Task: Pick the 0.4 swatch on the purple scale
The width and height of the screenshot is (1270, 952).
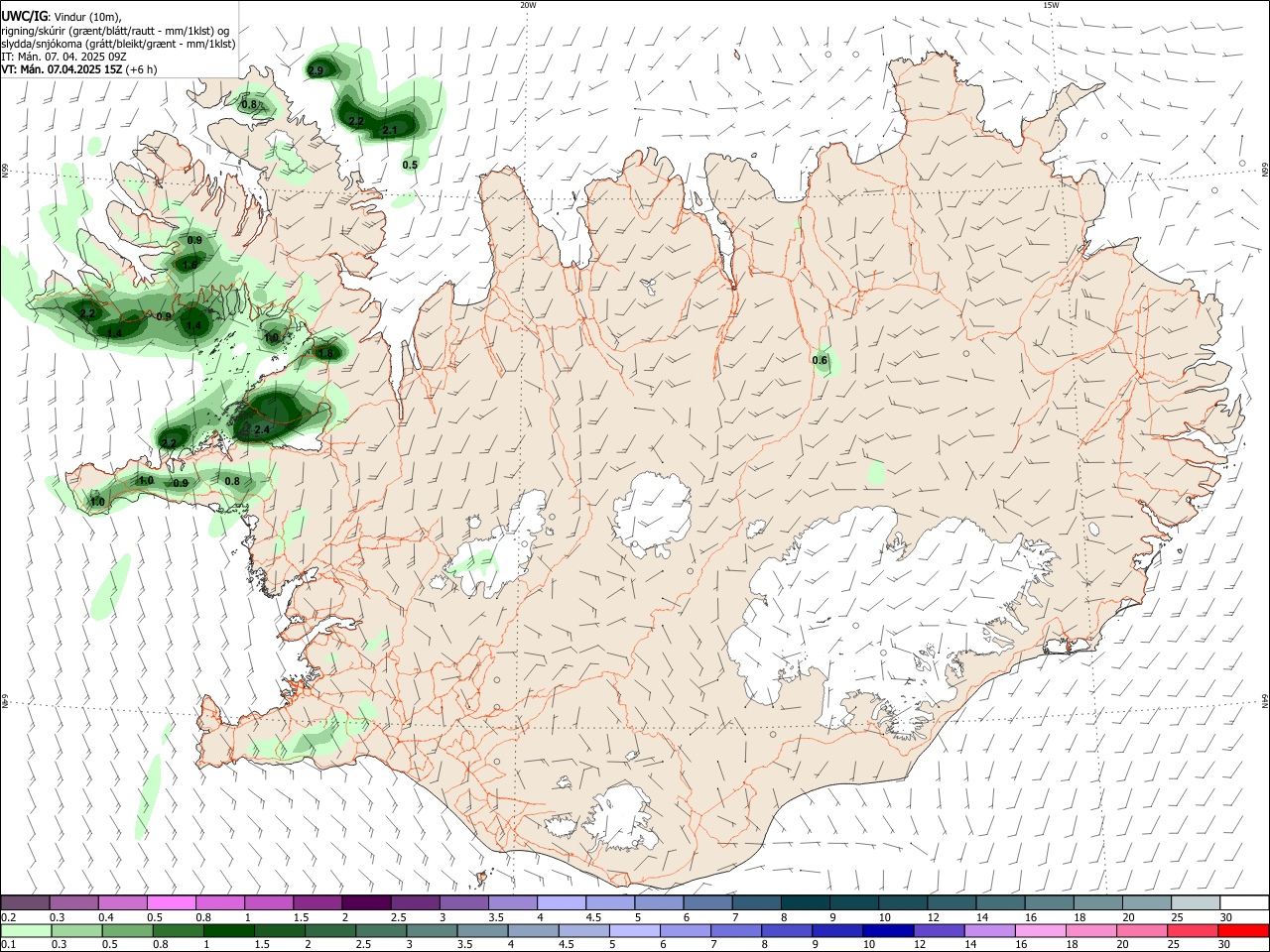Action: click(x=123, y=902)
